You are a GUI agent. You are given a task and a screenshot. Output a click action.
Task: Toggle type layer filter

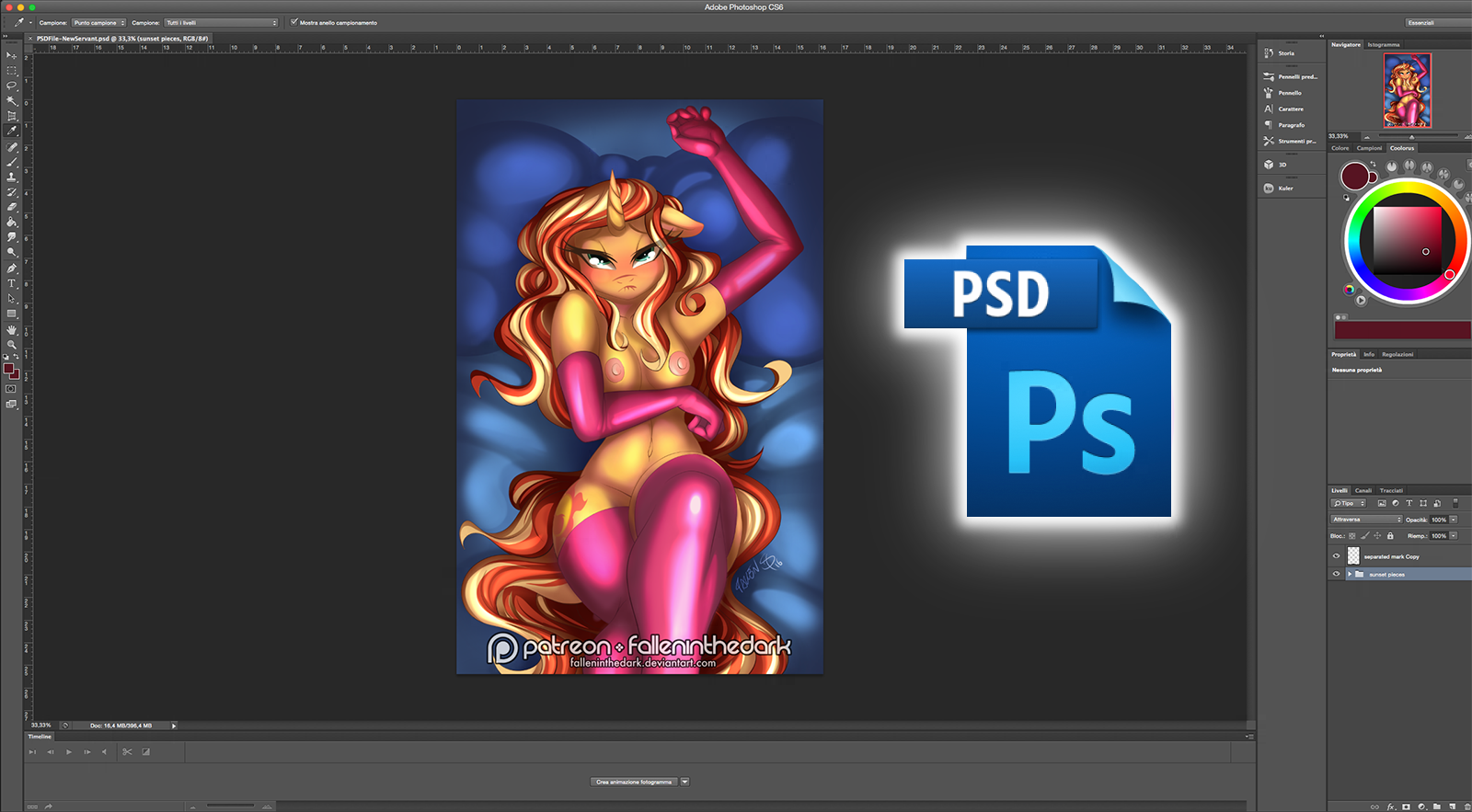click(x=1409, y=503)
